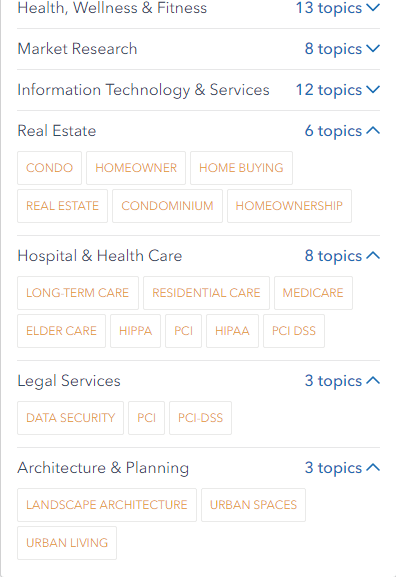Screen dimensions: 396x577
Task: Choose the LANDSCAPE ARCHITECTURE tag
Action: (107, 505)
